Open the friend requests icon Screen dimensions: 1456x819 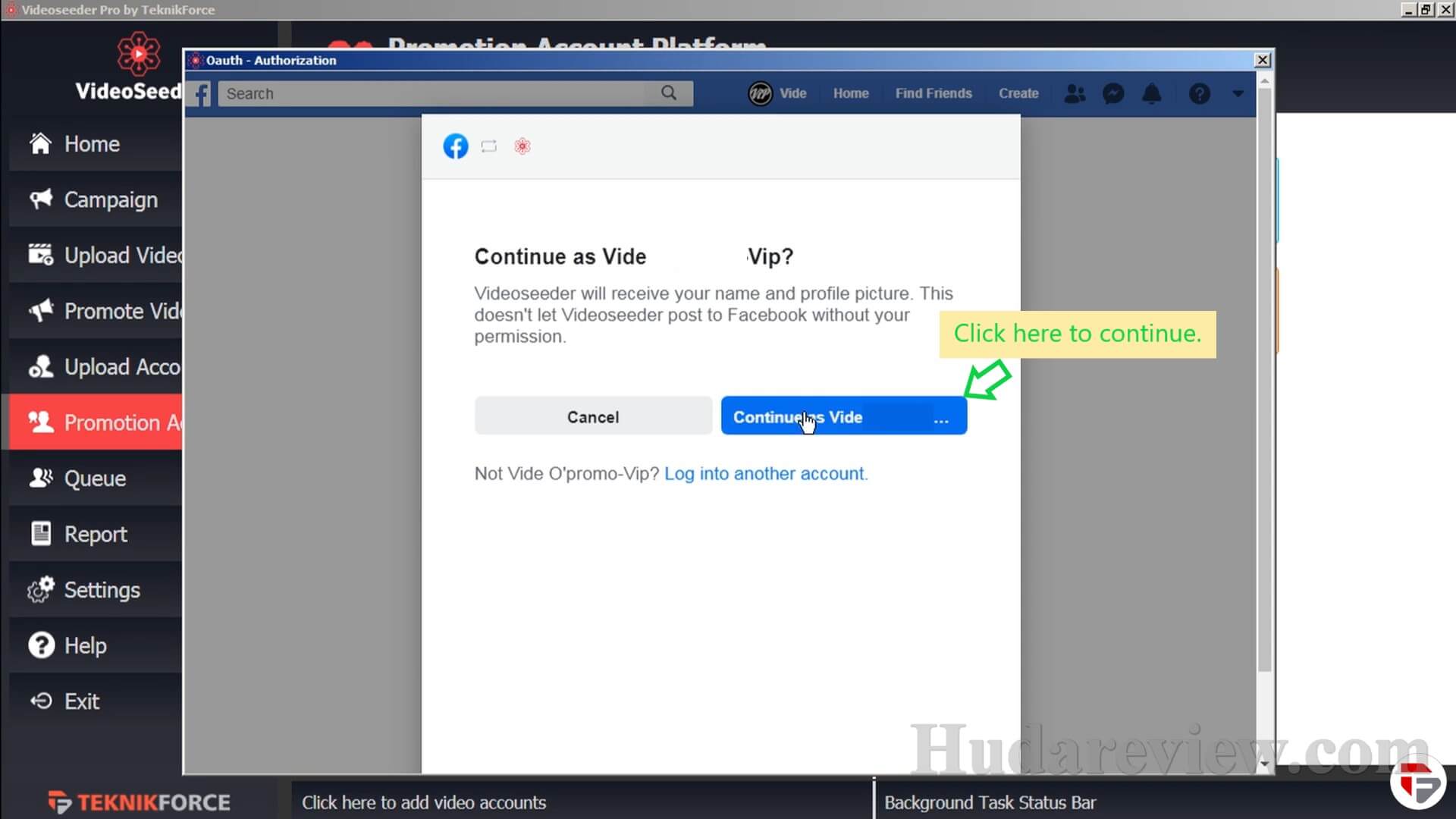coord(1075,93)
